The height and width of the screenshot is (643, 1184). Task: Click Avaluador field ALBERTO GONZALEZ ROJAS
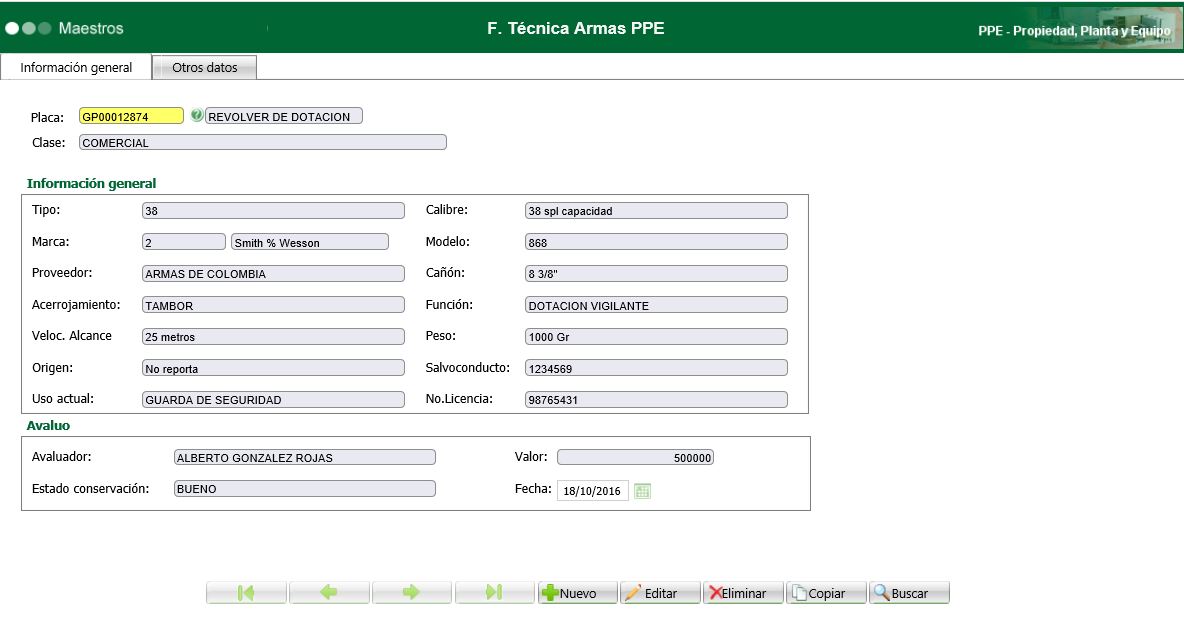tap(304, 457)
